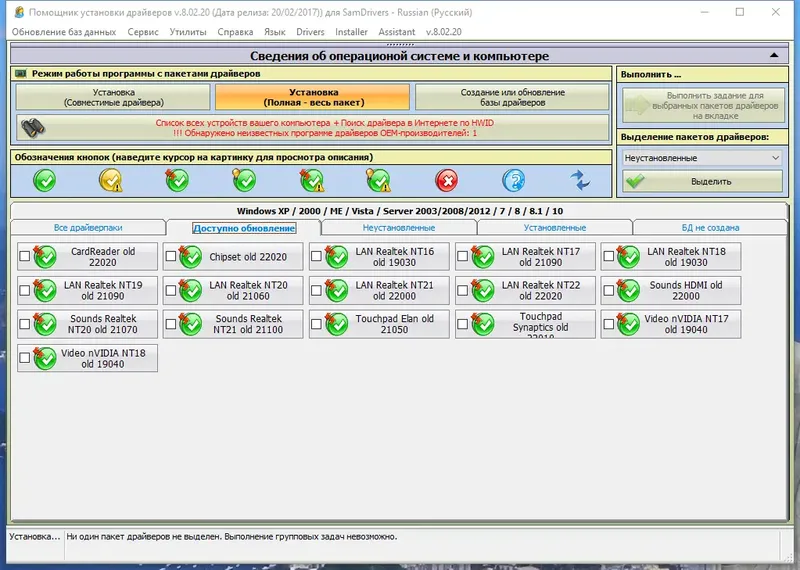The height and width of the screenshot is (570, 800).
Task: Open the Сервис menu
Action: [143, 32]
